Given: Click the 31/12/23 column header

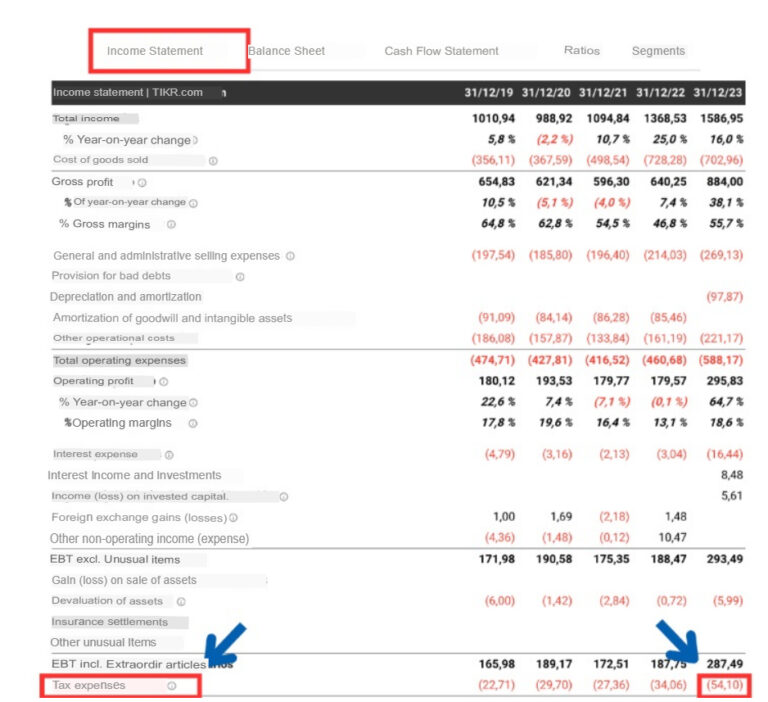Looking at the screenshot, I should click(x=719, y=93).
